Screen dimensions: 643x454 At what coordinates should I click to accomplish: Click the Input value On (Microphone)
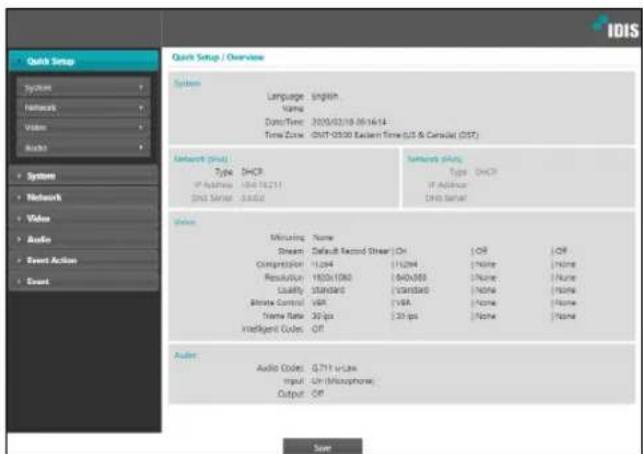(x=343, y=381)
